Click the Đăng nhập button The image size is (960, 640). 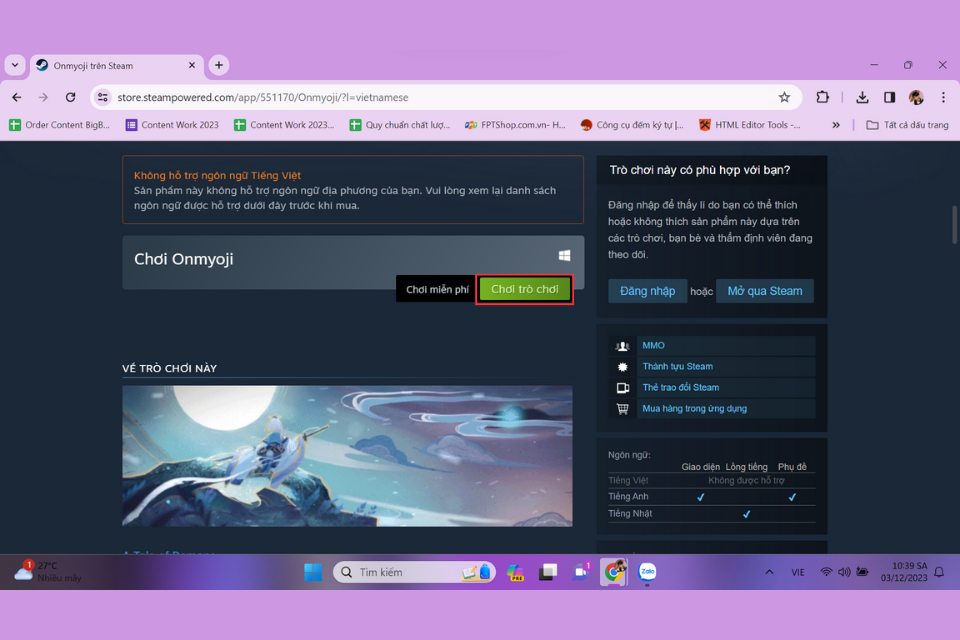tap(647, 291)
